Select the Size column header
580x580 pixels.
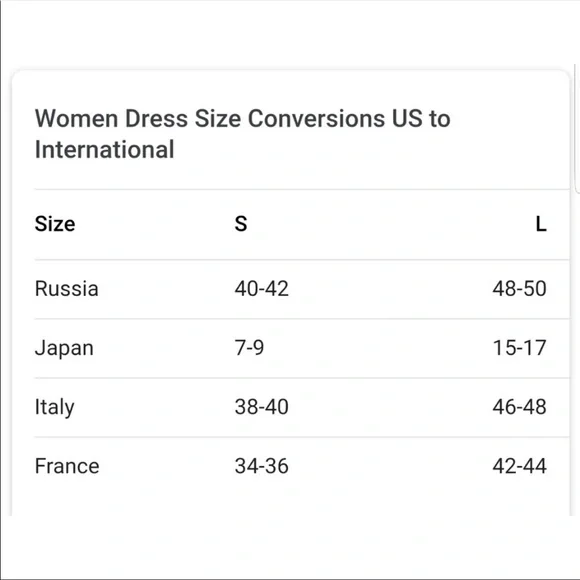tap(55, 224)
